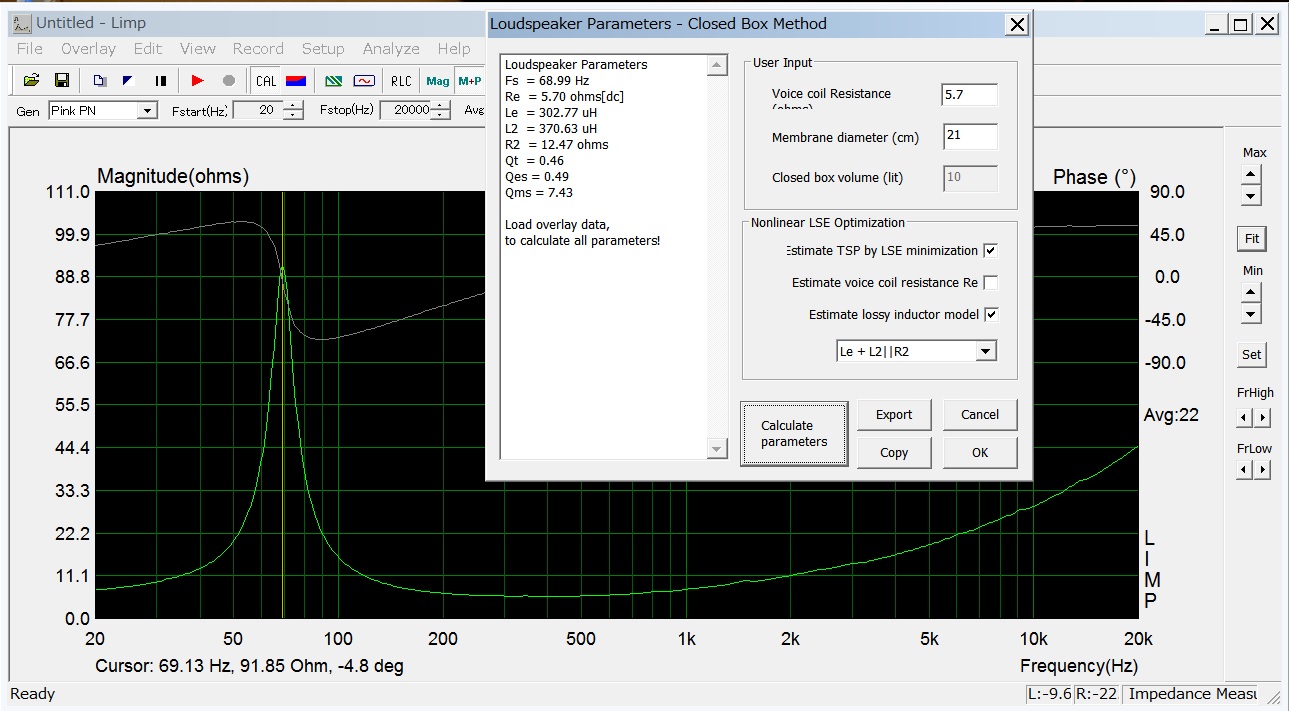Image resolution: width=1289 pixels, height=711 pixels.
Task: Click the results list scroll up arrow
Action: pos(716,66)
